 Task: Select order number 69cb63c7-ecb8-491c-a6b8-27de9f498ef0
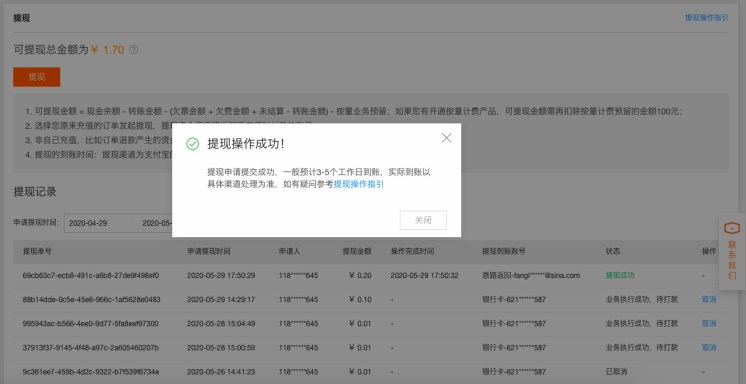91,276
